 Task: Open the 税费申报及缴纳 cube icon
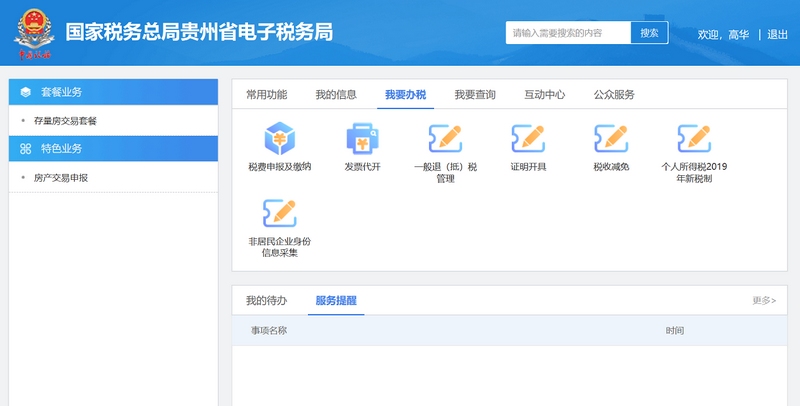[280, 138]
